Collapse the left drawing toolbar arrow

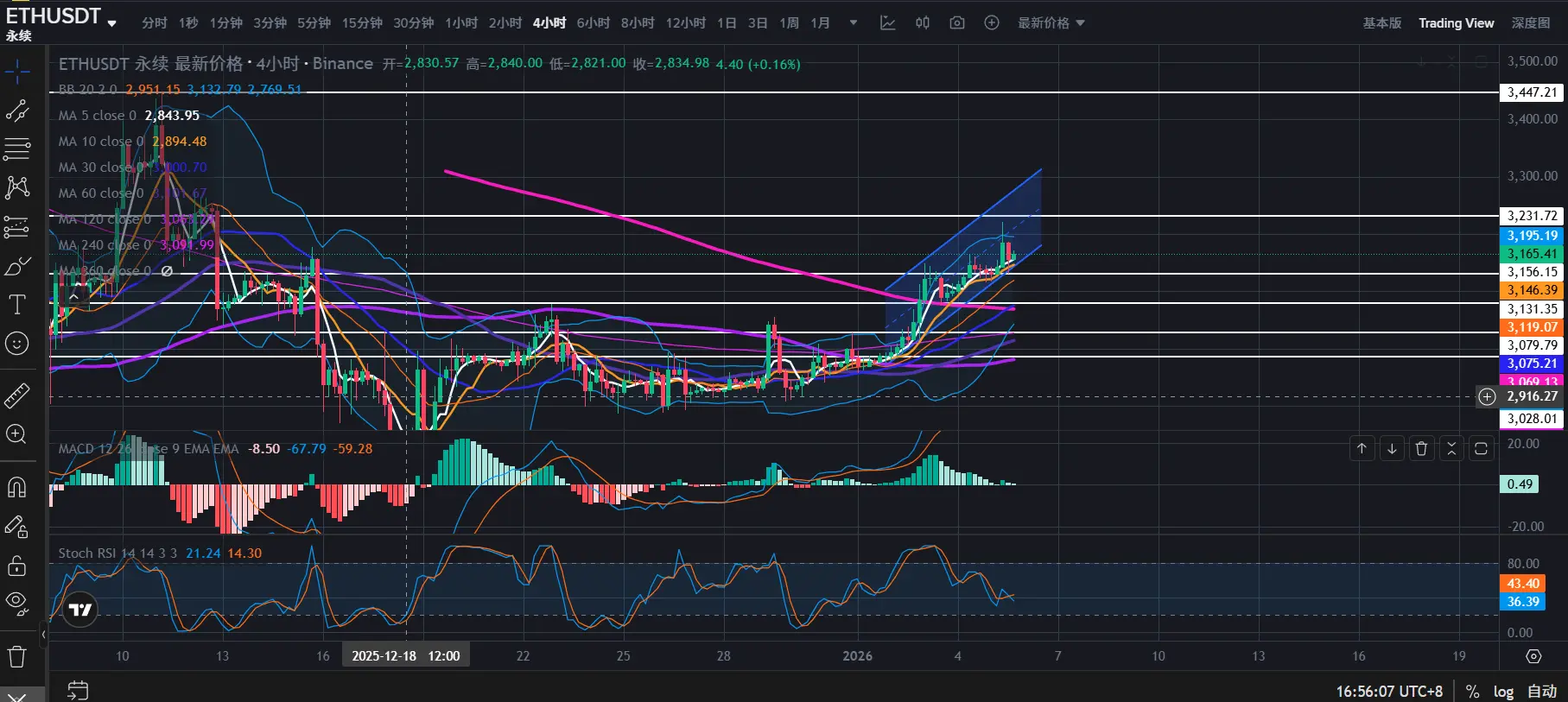[x=43, y=635]
